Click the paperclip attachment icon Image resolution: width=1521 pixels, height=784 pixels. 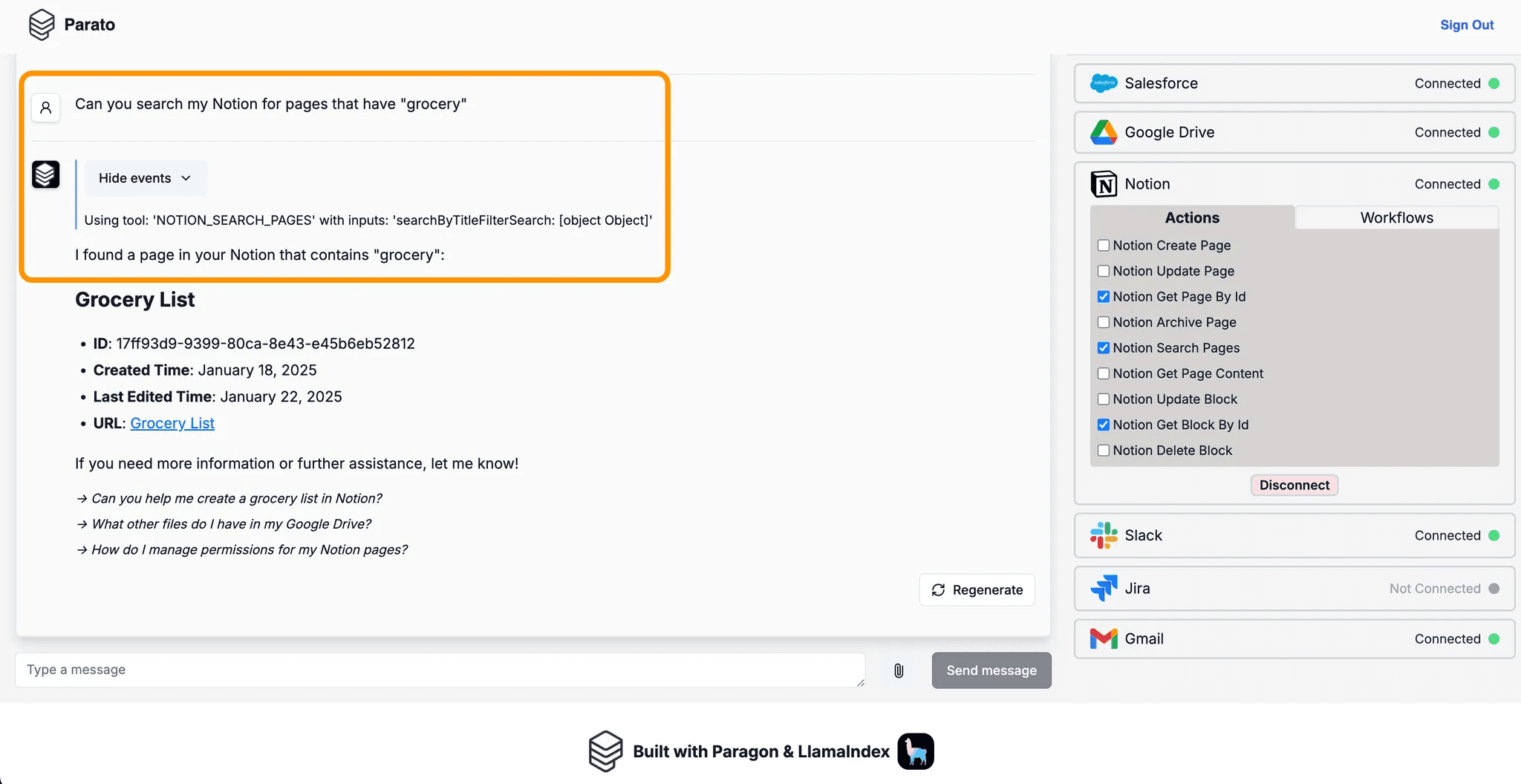pos(899,670)
